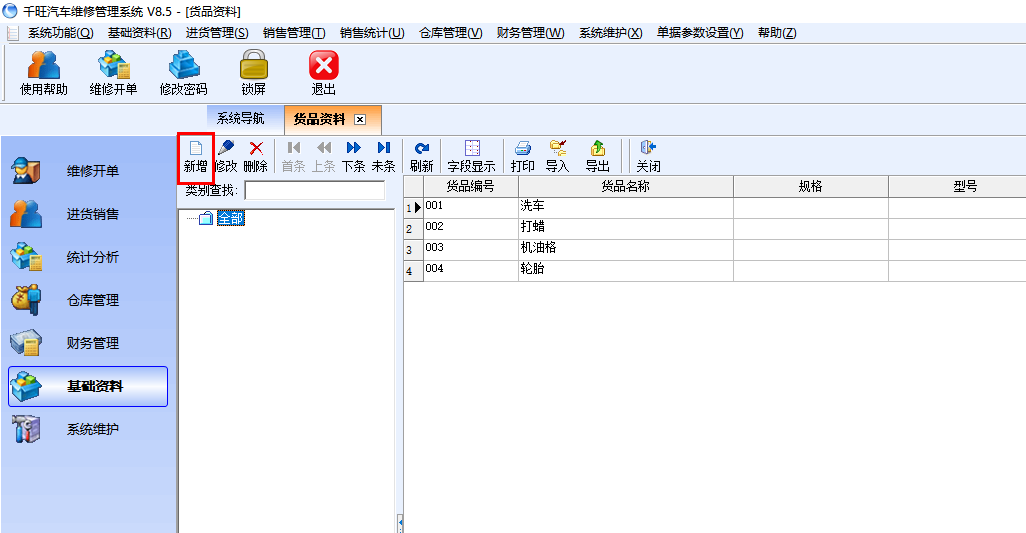Image resolution: width=1026 pixels, height=533 pixels.
Task: Select row 003 机油格 in table
Action: point(715,249)
